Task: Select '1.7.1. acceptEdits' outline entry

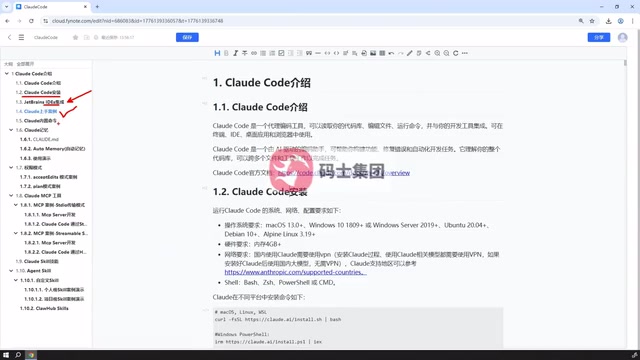Action: [x=49, y=177]
